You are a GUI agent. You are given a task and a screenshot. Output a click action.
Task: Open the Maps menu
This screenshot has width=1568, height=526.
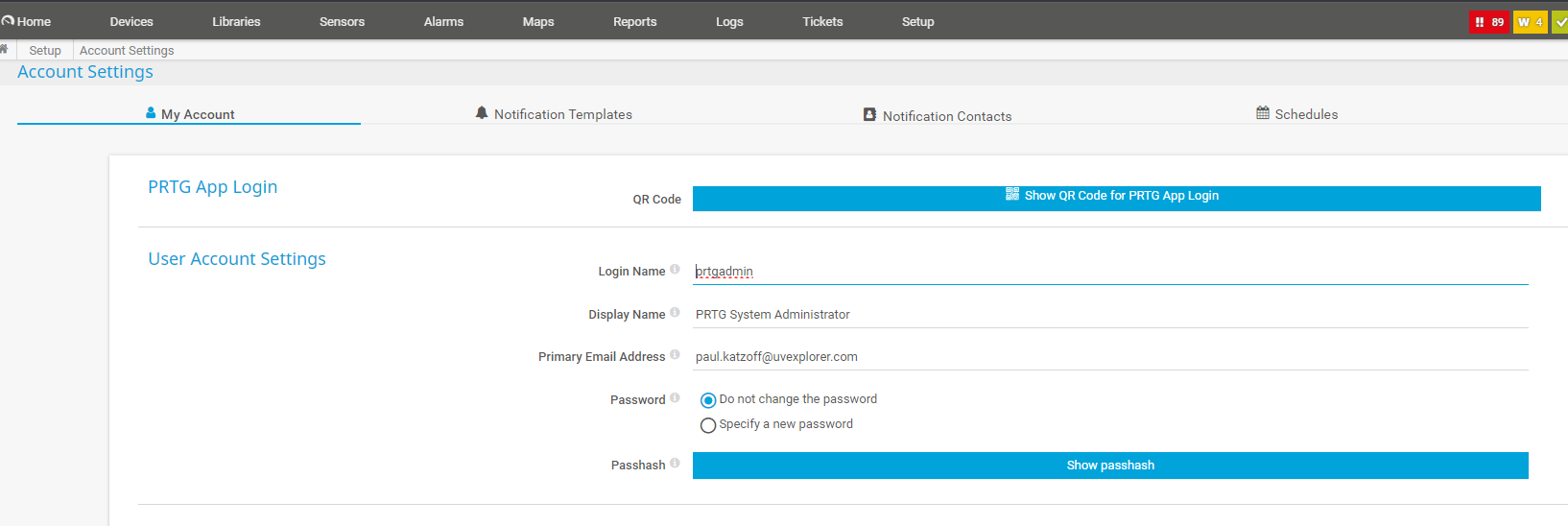(538, 21)
